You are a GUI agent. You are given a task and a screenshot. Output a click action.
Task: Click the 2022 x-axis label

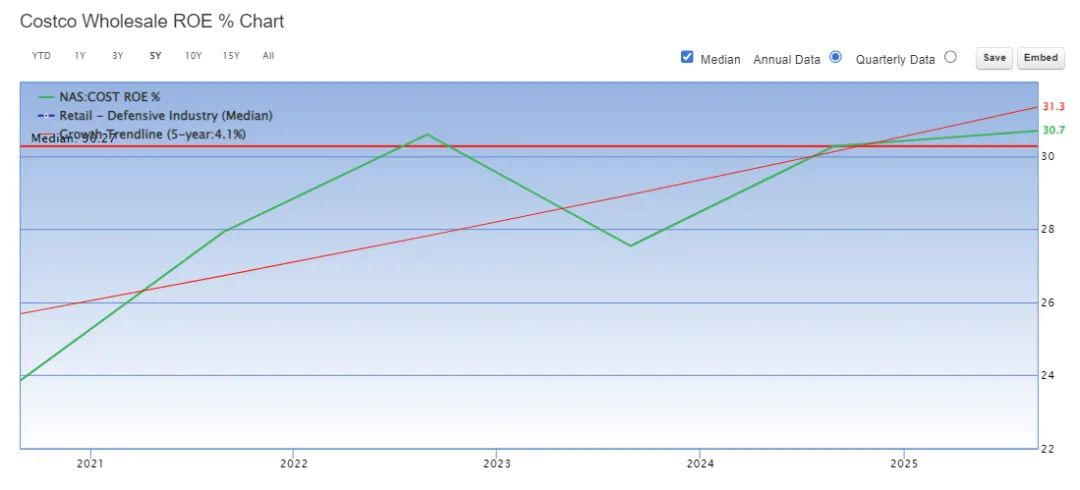point(293,463)
